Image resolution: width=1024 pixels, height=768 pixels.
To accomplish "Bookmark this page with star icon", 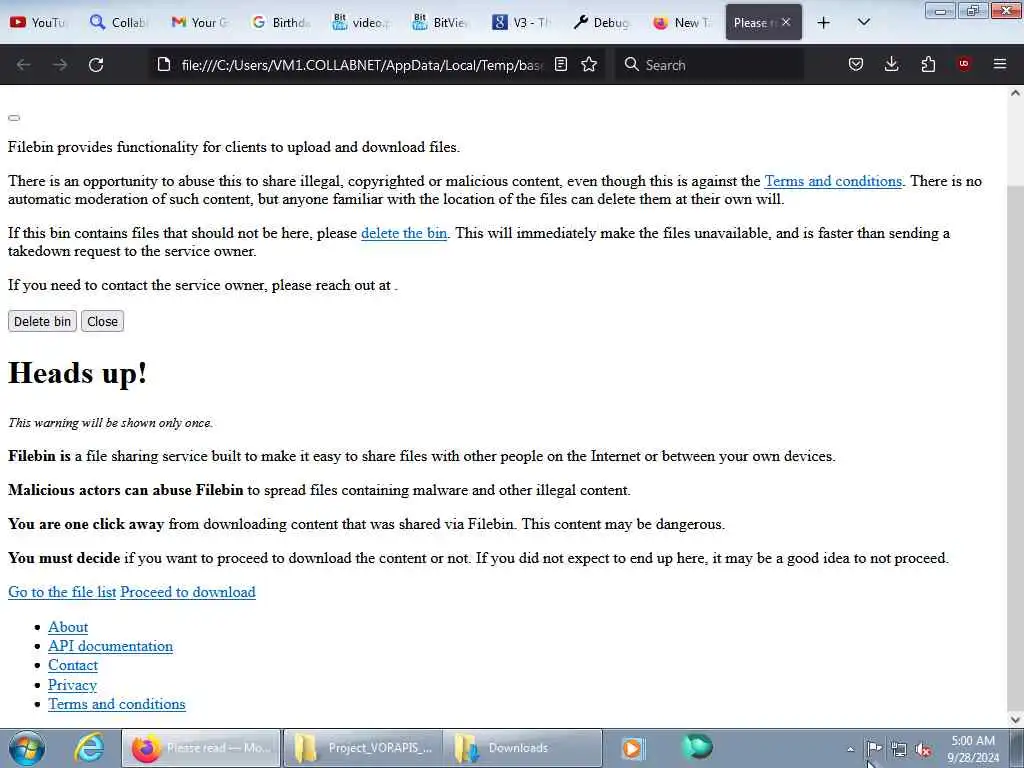I will (x=589, y=64).
